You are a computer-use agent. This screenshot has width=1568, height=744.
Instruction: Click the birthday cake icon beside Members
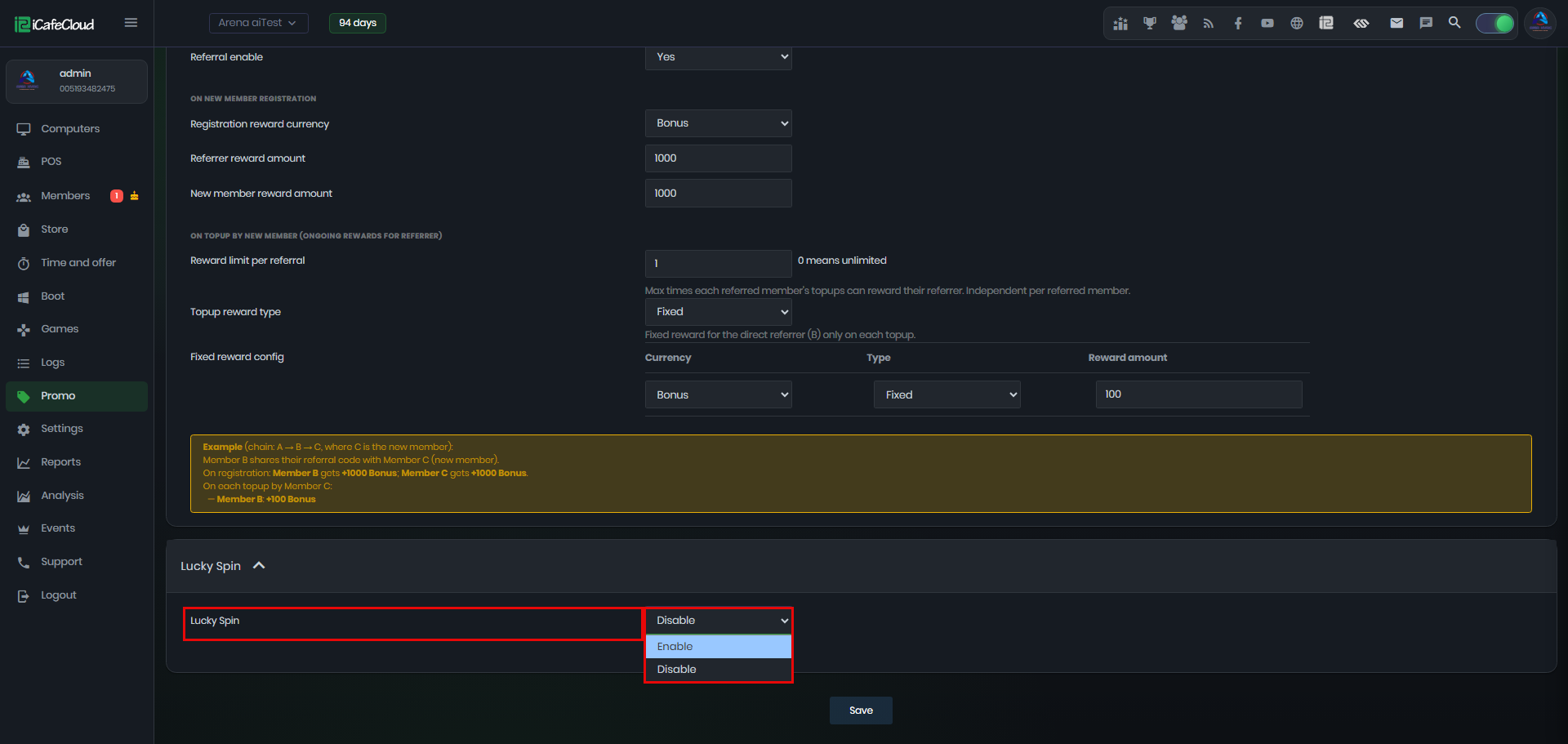(135, 196)
